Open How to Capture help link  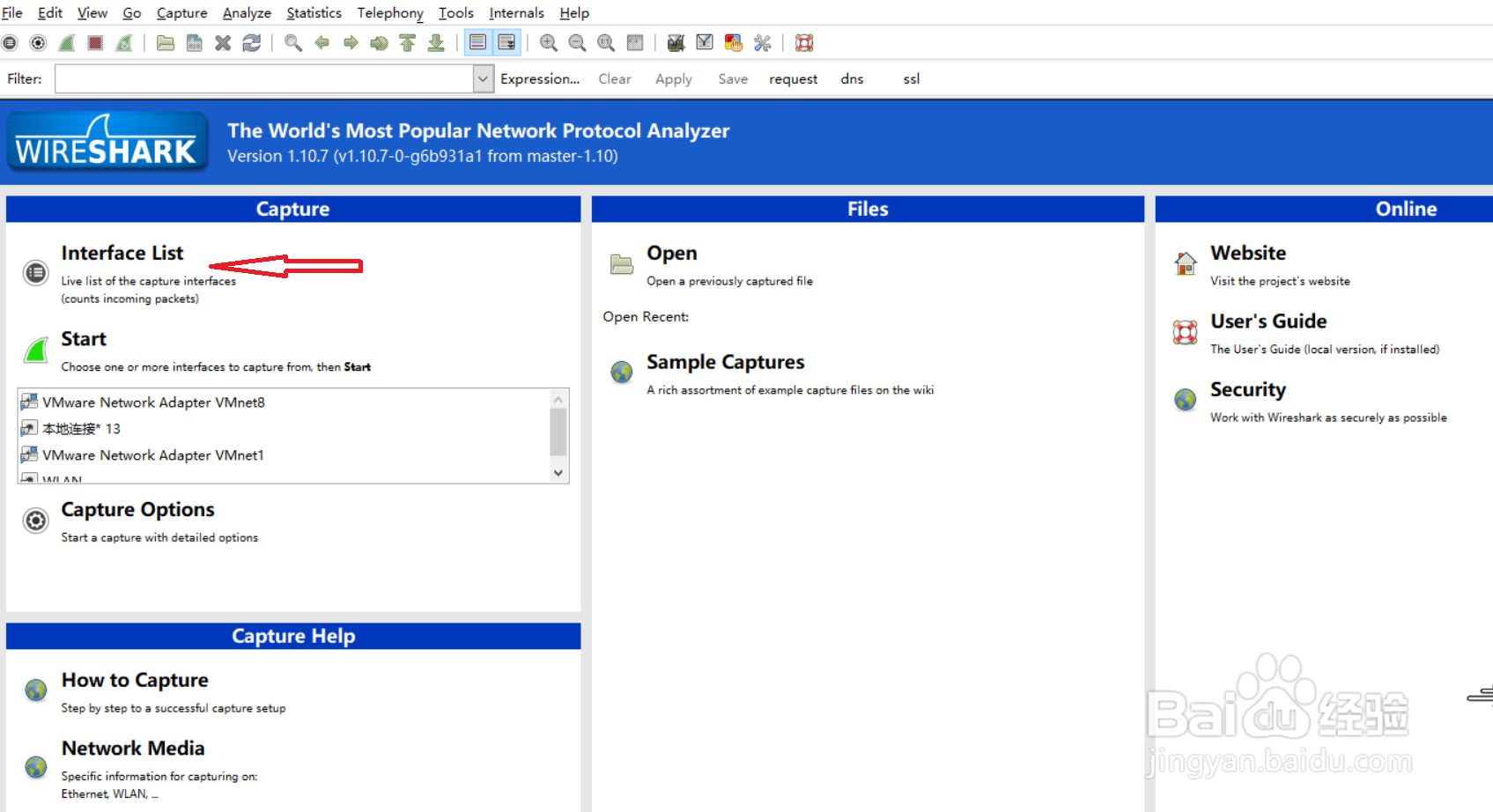[x=135, y=680]
